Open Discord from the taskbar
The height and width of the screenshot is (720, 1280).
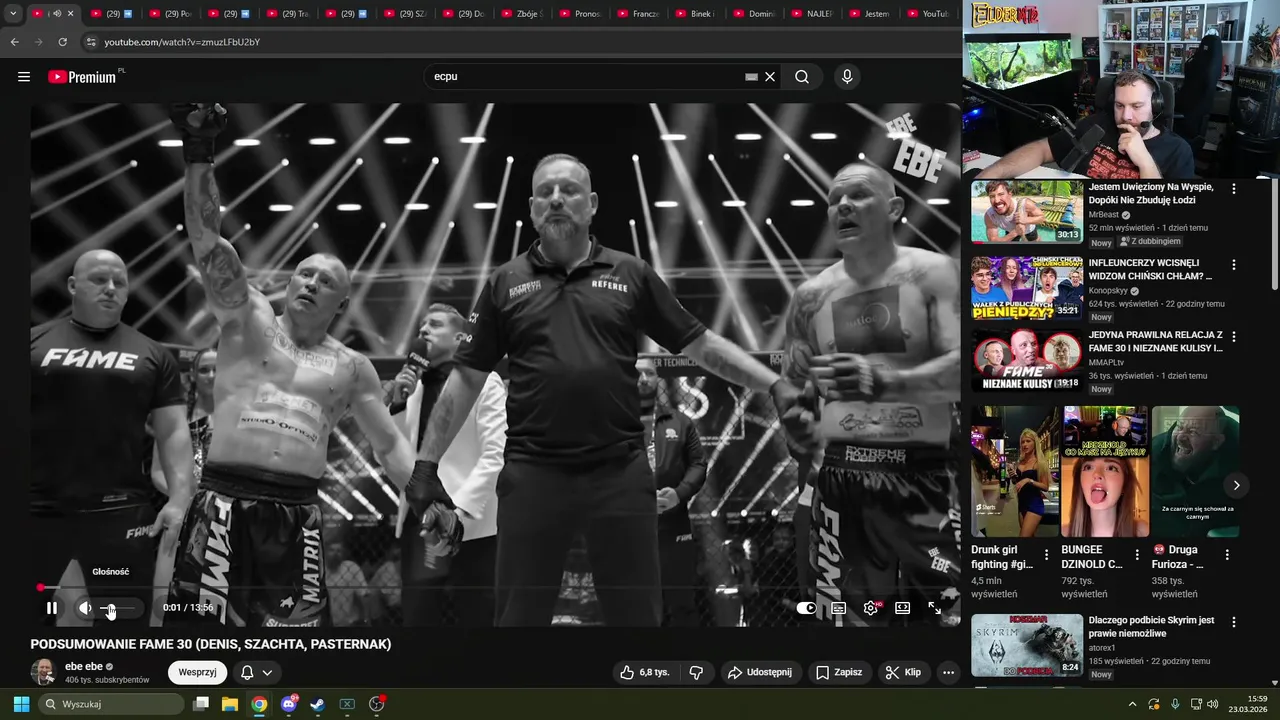[x=289, y=704]
